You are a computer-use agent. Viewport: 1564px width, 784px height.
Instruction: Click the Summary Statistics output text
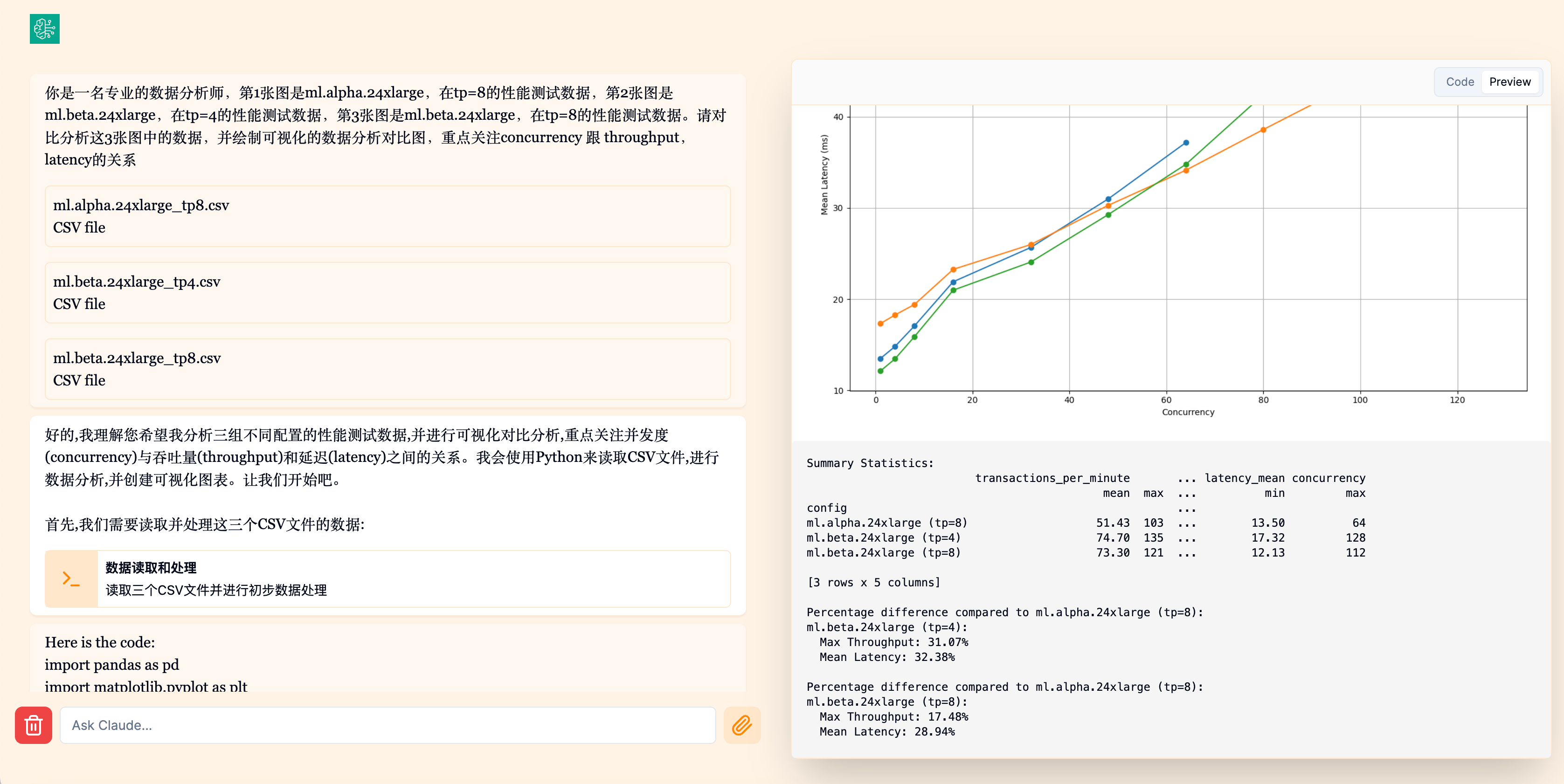pyautogui.click(x=869, y=463)
